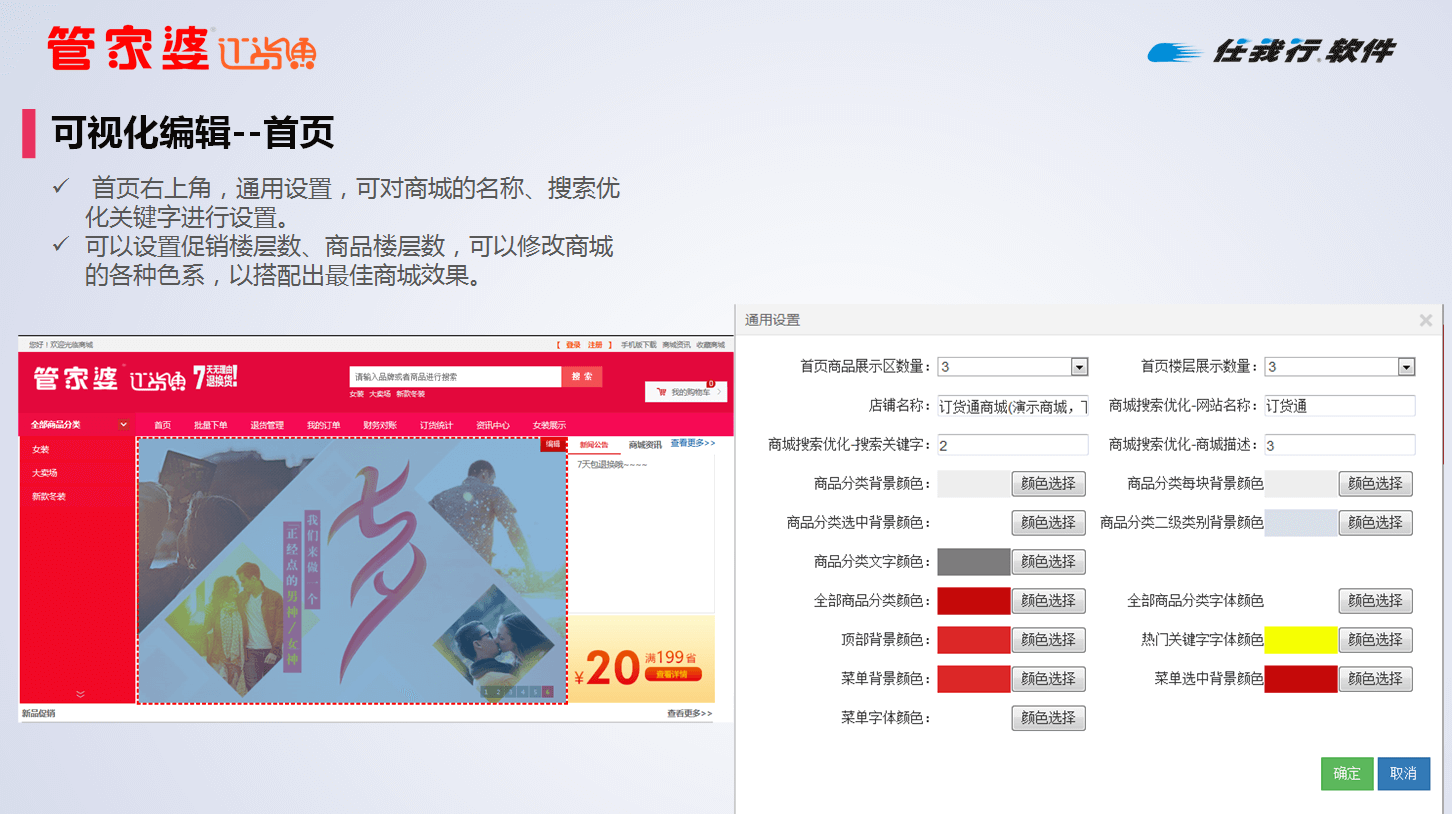Image resolution: width=1452 pixels, height=814 pixels.
Task: Click the 登录 link at the top
Action: tap(572, 345)
